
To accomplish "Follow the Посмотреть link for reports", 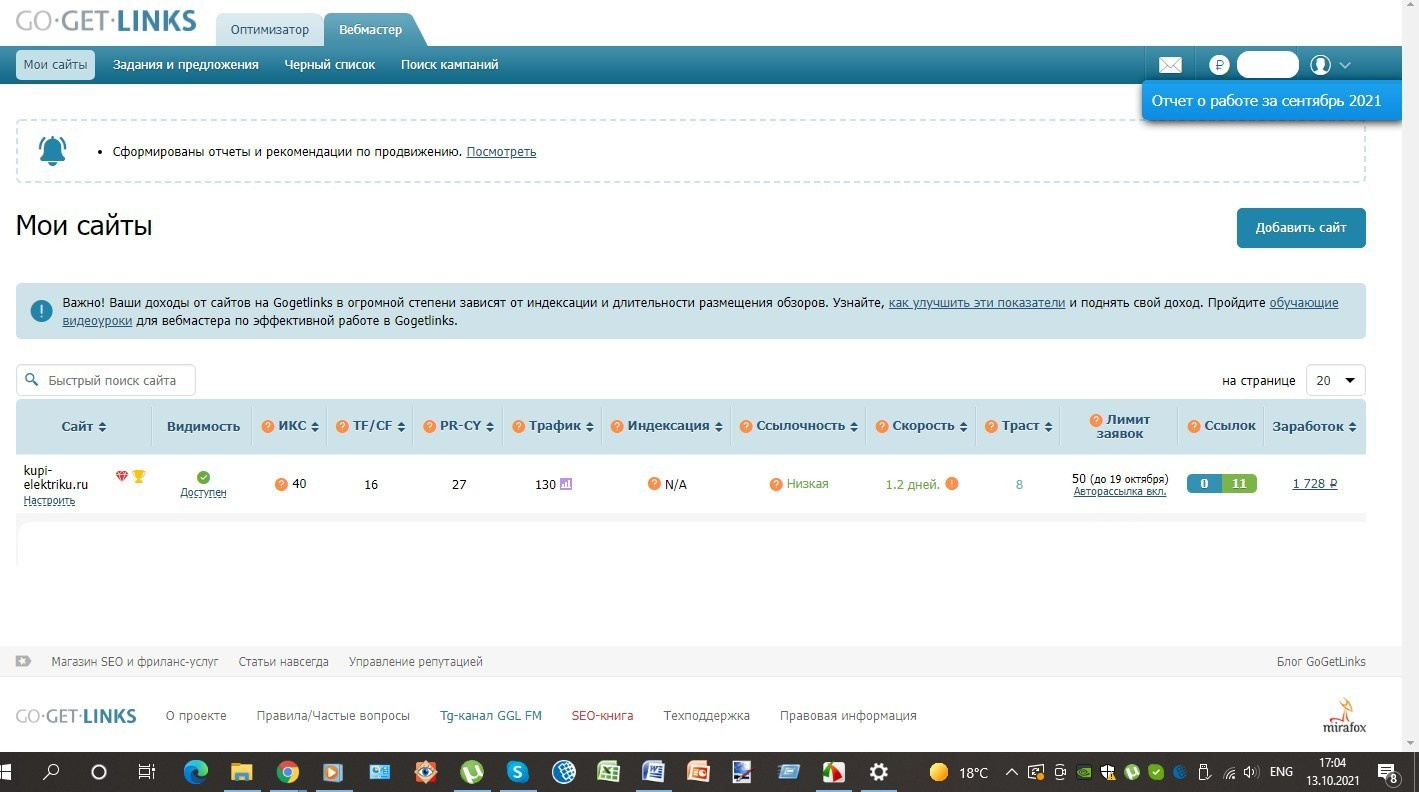I will 501,152.
